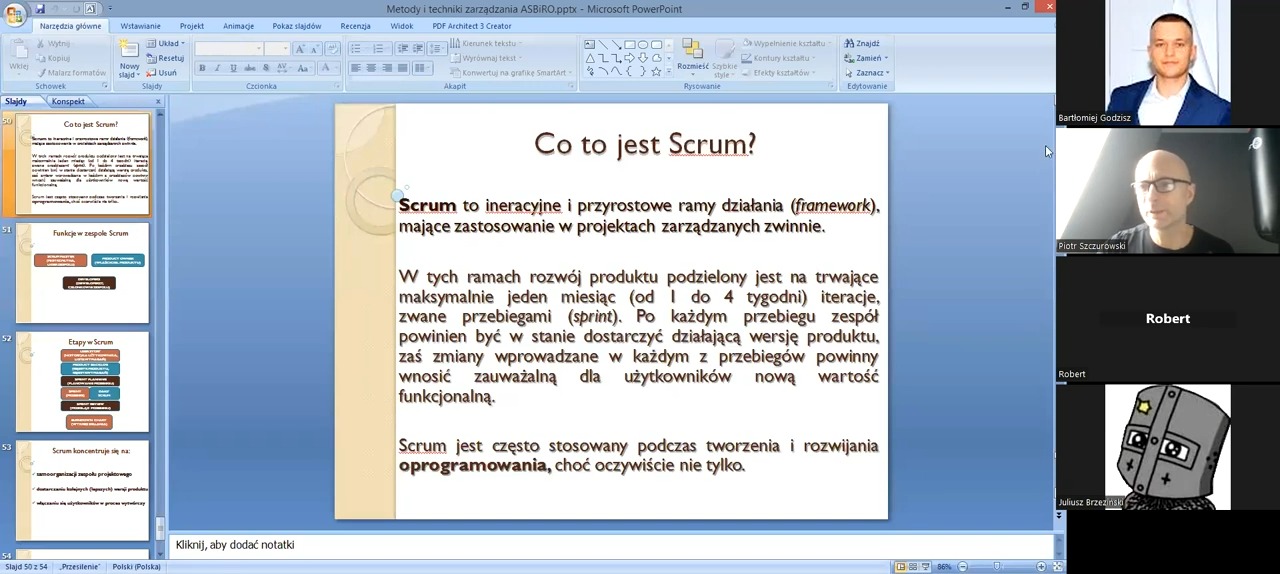Open the line spacing menu
Screen dimensions: 1280x574
(436, 49)
